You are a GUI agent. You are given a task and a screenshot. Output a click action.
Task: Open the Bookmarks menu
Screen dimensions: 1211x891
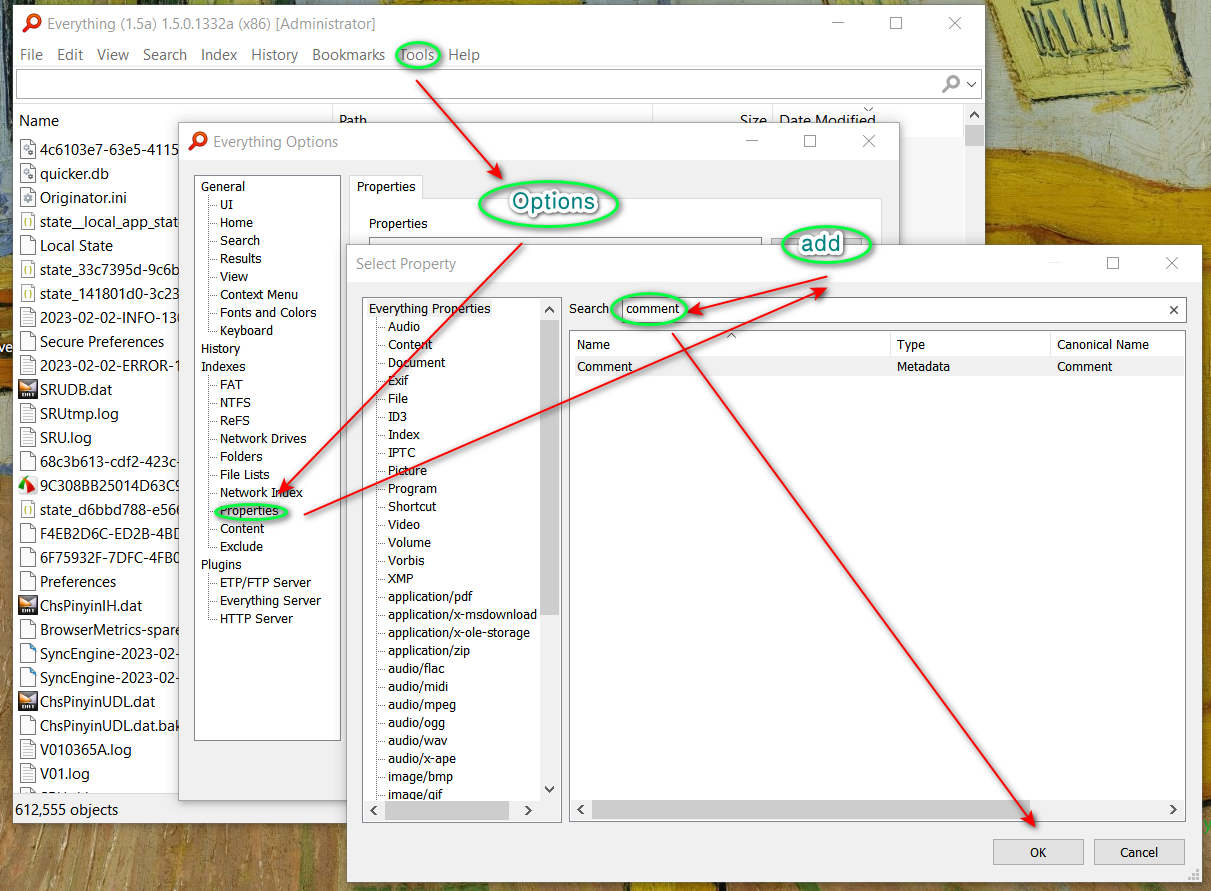(x=348, y=55)
